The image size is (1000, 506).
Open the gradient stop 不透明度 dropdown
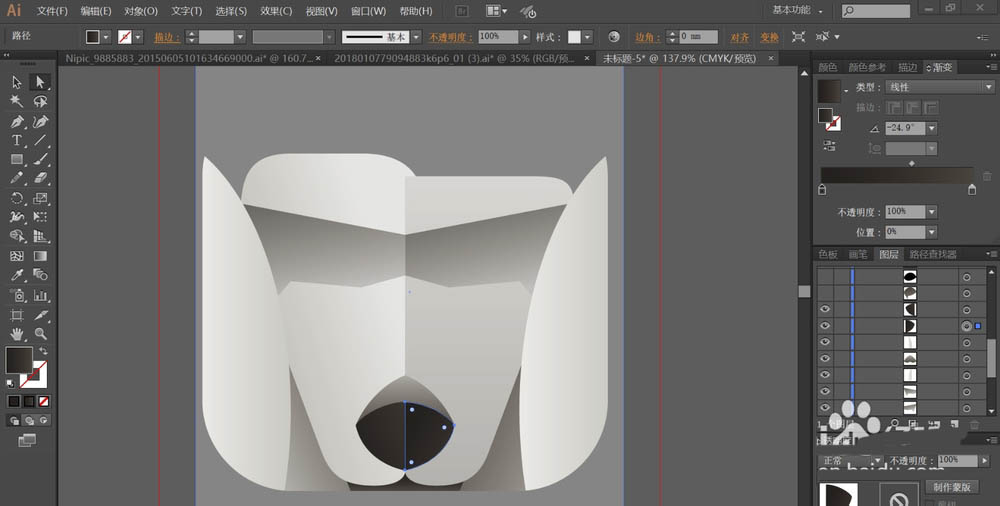932,211
